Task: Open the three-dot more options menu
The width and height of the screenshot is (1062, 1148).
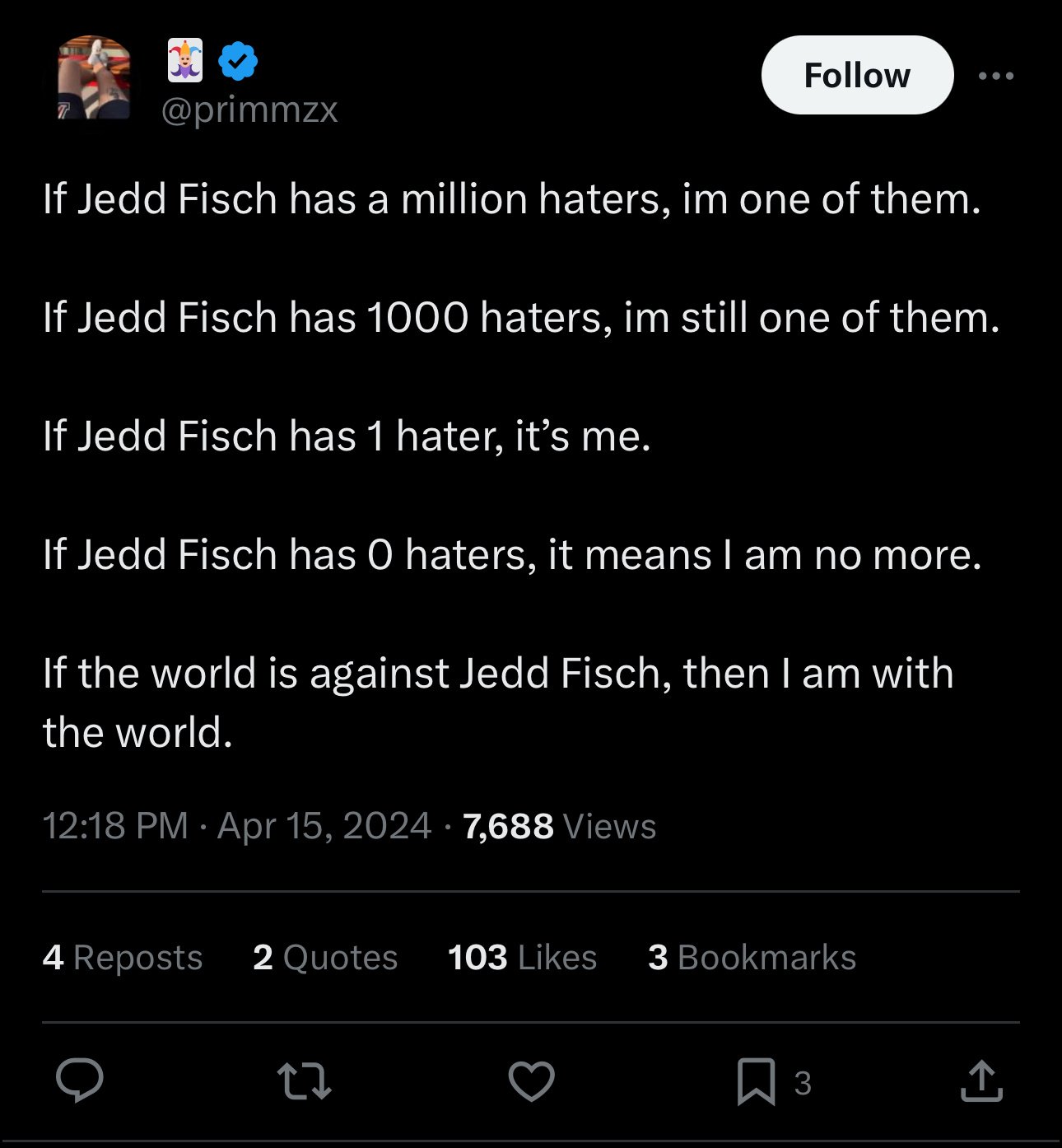Action: (996, 76)
